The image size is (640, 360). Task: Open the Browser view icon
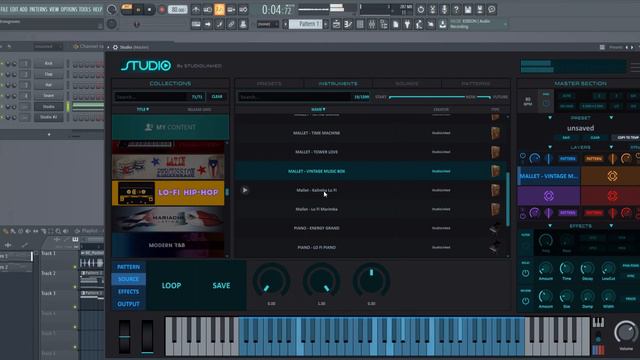[383, 24]
